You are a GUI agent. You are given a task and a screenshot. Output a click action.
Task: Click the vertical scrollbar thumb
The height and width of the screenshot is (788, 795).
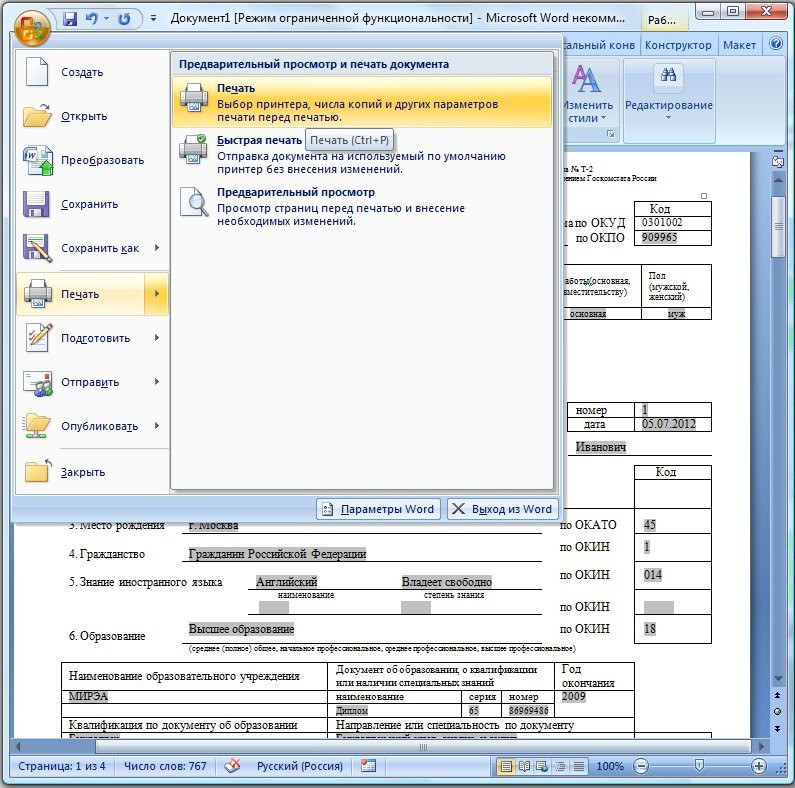[x=778, y=227]
